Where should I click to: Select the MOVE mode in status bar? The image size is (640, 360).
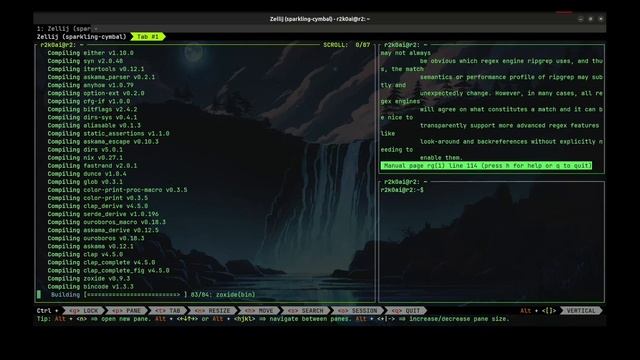click(259, 311)
